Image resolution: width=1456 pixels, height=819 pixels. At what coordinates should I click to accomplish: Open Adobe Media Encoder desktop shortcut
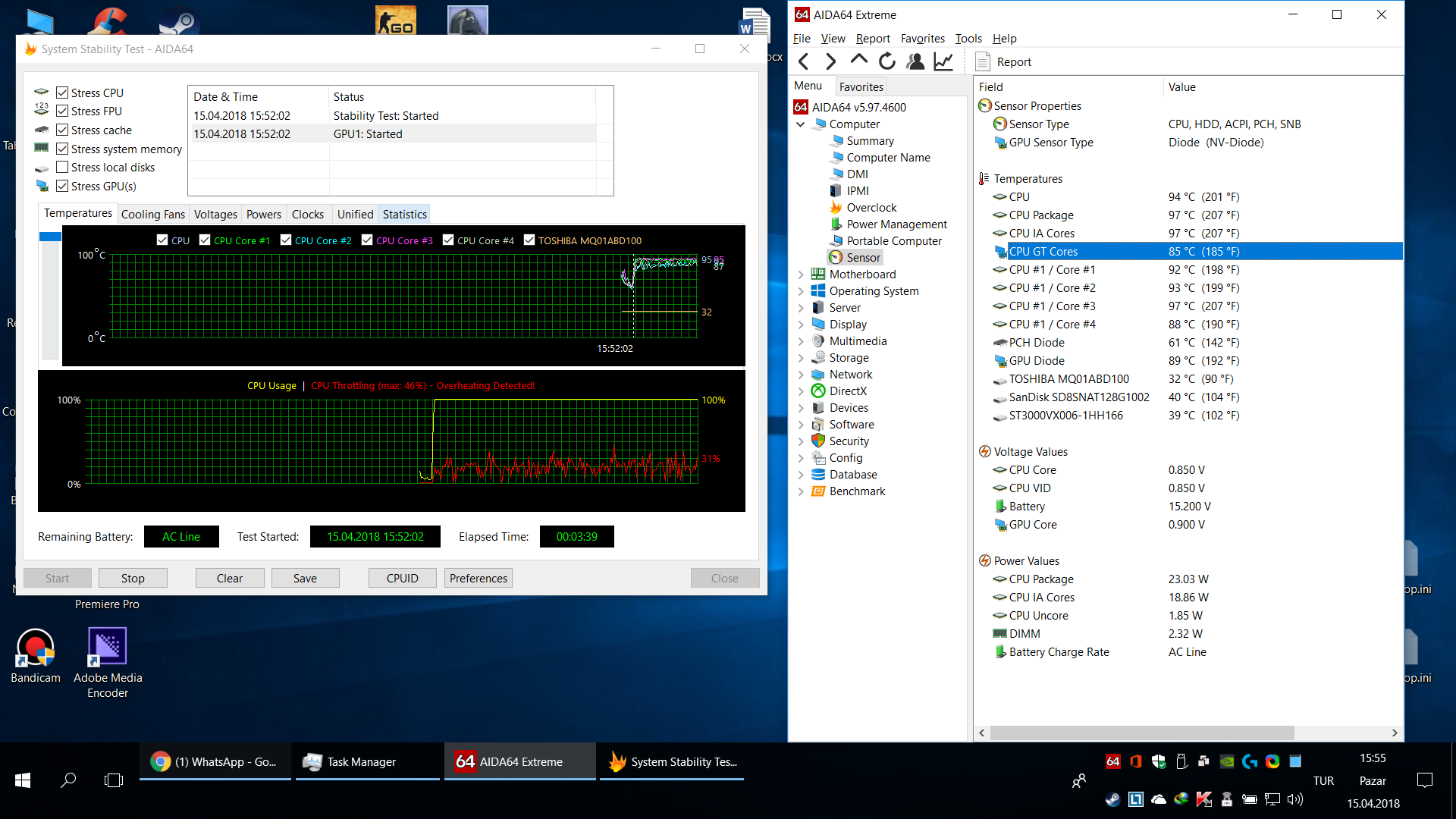click(x=108, y=663)
